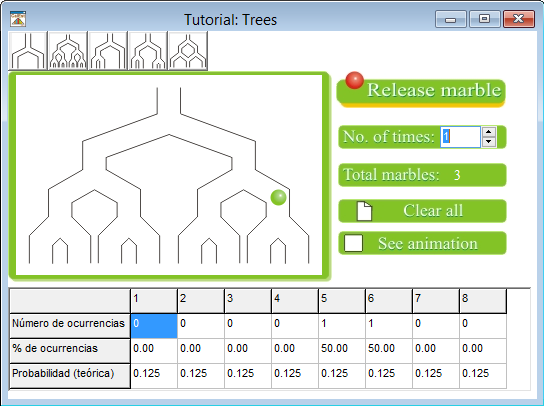Click the blank page icon on Clear all
Image resolution: width=544 pixels, height=406 pixels.
tap(364, 211)
